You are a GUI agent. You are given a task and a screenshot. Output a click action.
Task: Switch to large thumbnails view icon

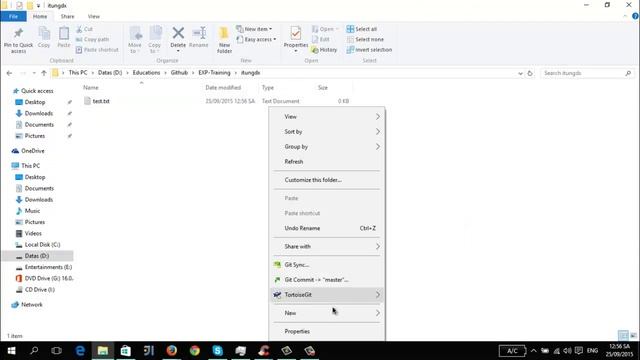(x=633, y=336)
